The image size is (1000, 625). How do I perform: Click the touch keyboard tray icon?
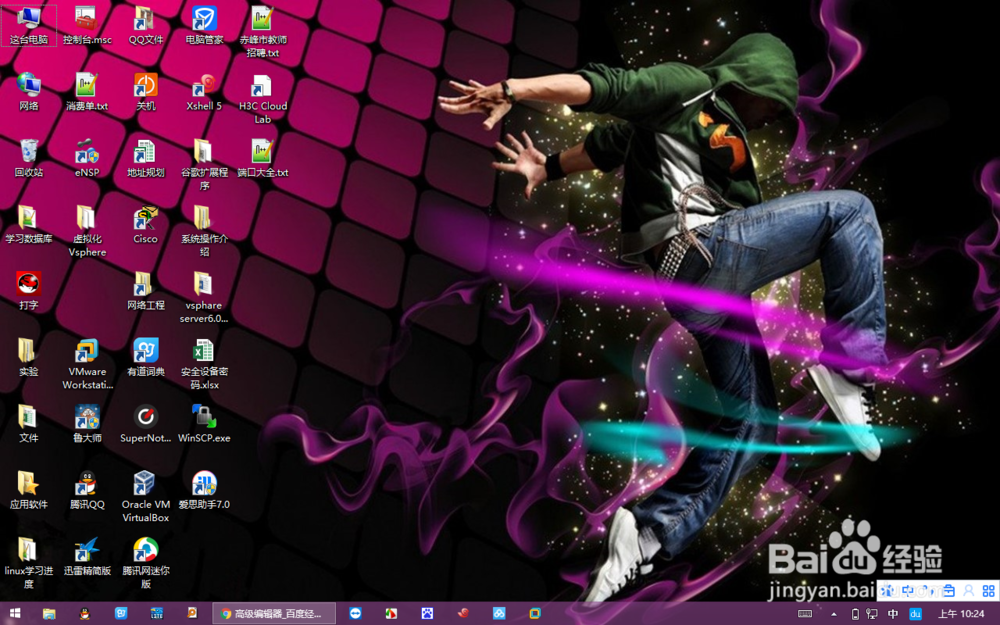805,614
